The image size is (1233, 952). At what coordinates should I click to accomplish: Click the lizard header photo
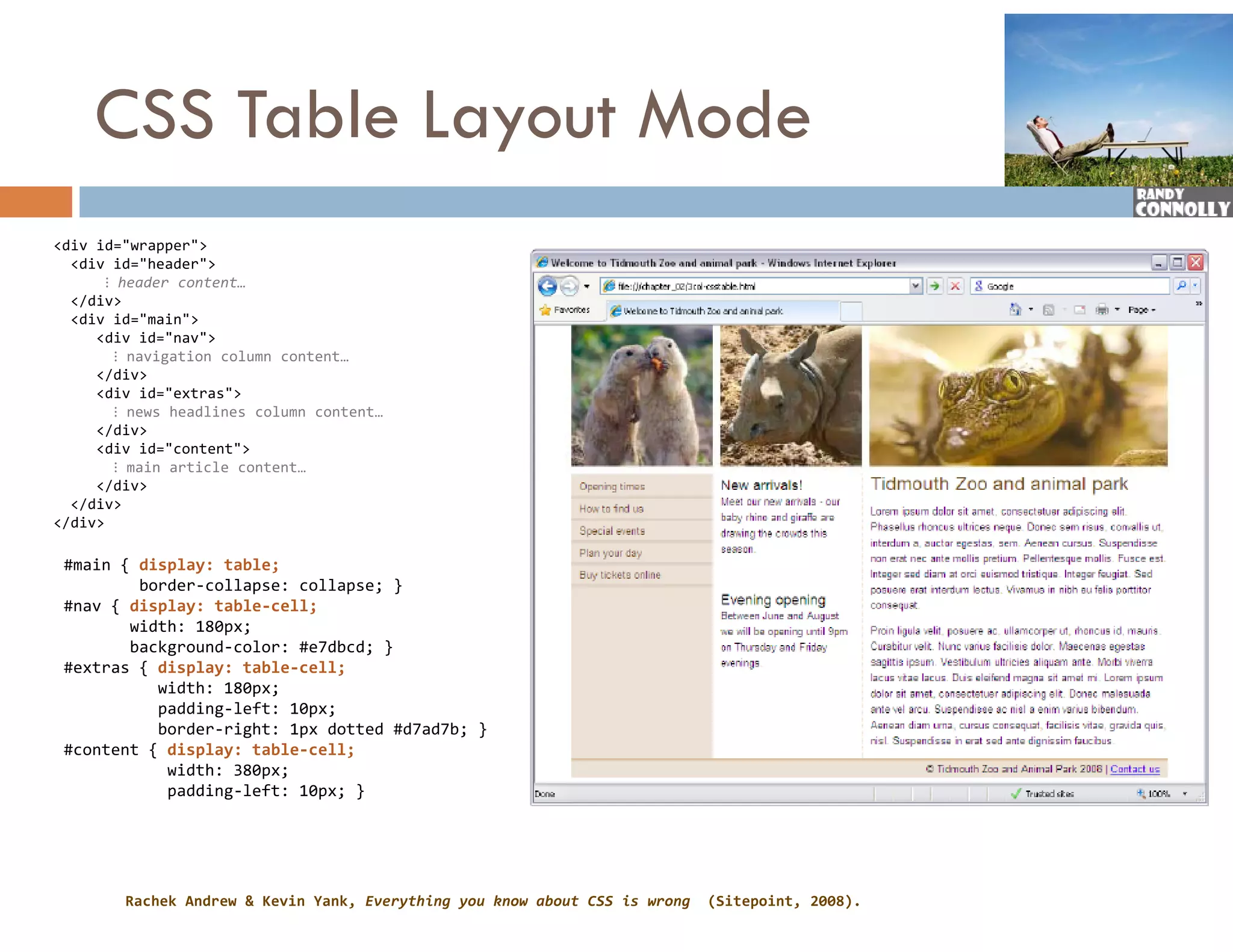1018,396
